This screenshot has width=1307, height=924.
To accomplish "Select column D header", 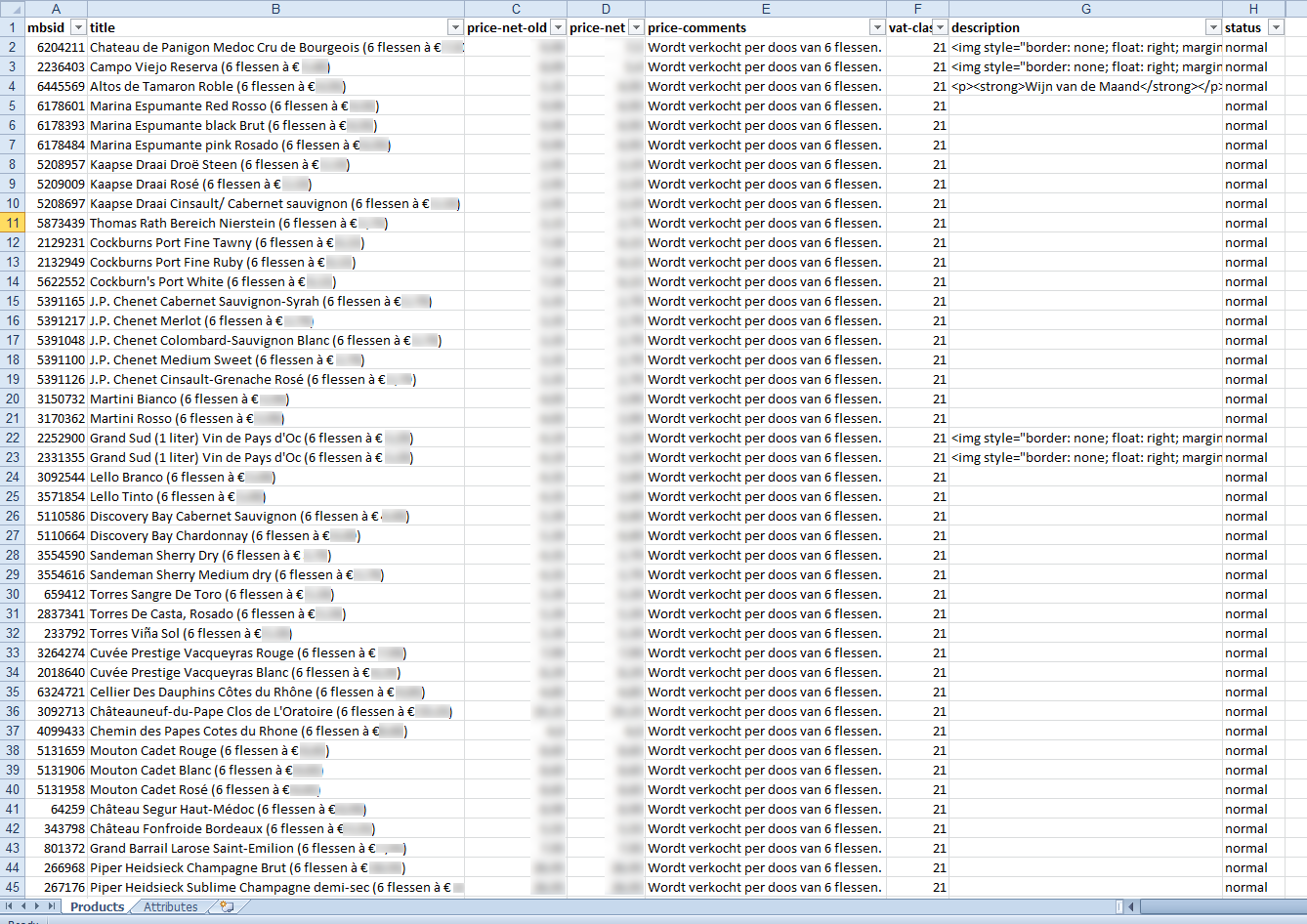I will pos(606,9).
